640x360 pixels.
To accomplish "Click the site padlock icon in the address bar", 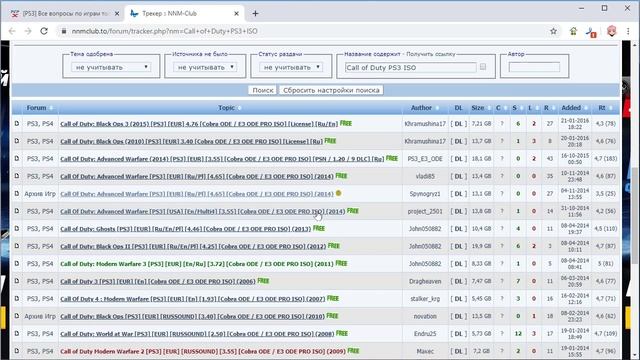I will click(x=64, y=31).
